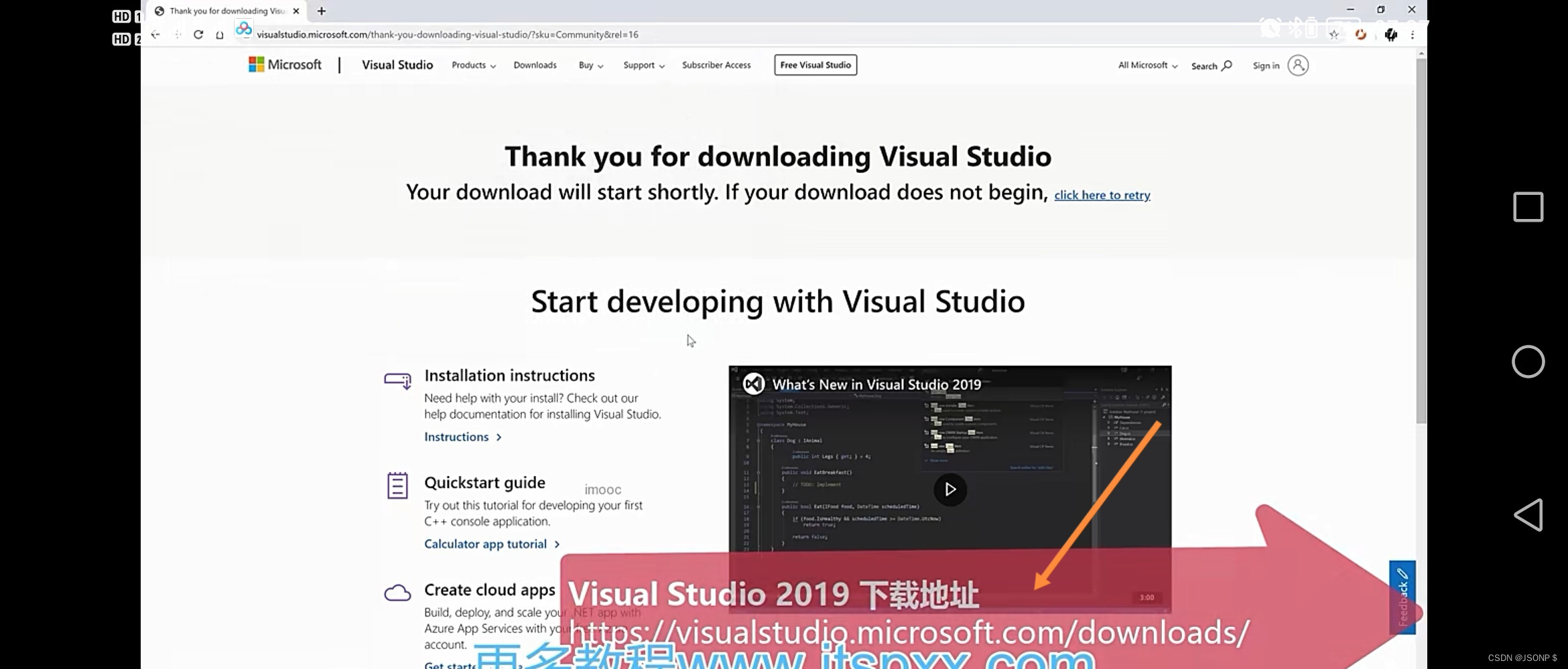Bookmark page with the star icon
The width and height of the screenshot is (1568, 669).
1334,35
